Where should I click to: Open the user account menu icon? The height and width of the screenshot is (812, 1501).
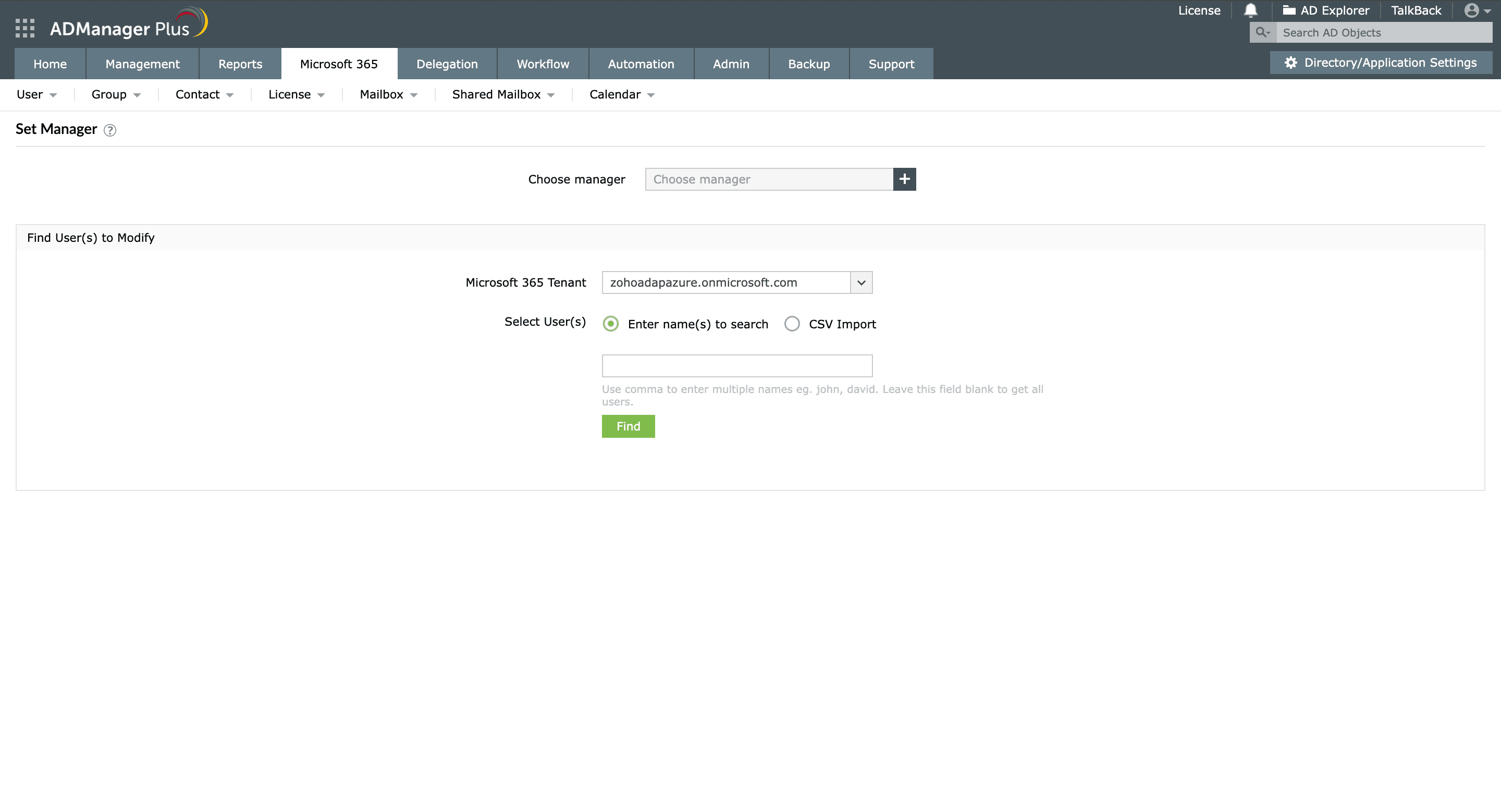(x=1472, y=10)
